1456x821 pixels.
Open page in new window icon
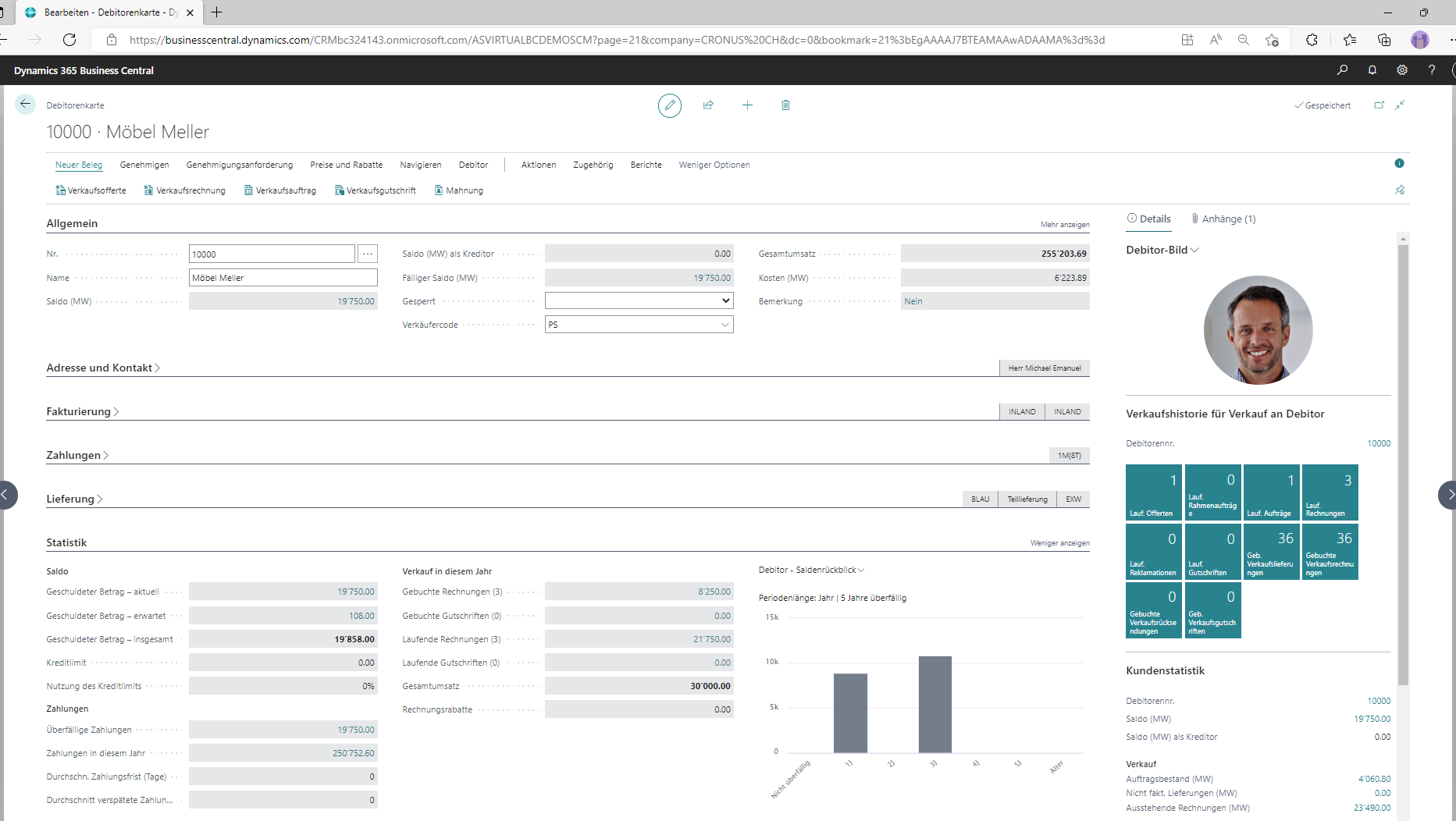[1379, 105]
